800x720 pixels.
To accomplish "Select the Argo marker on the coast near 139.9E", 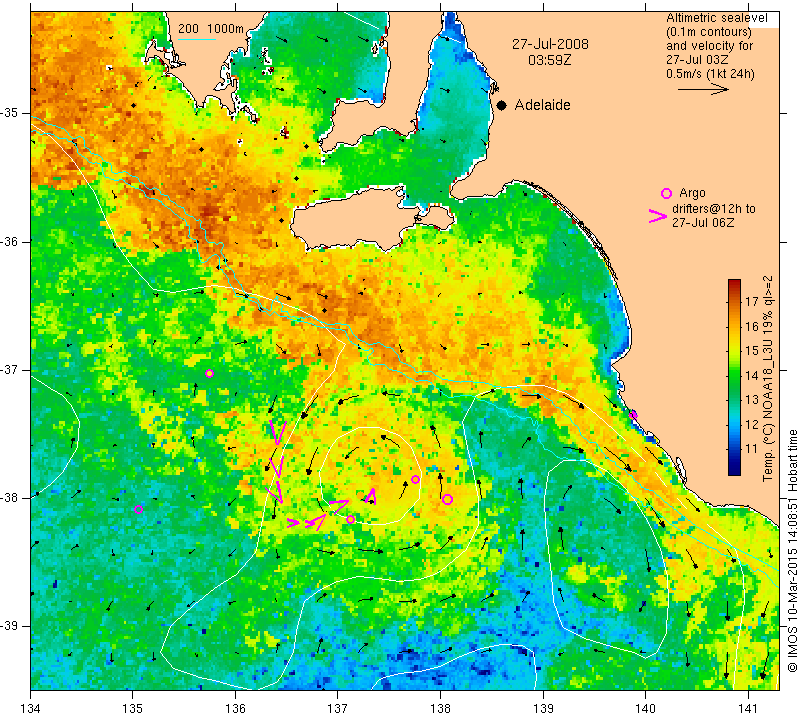I will (x=633, y=415).
